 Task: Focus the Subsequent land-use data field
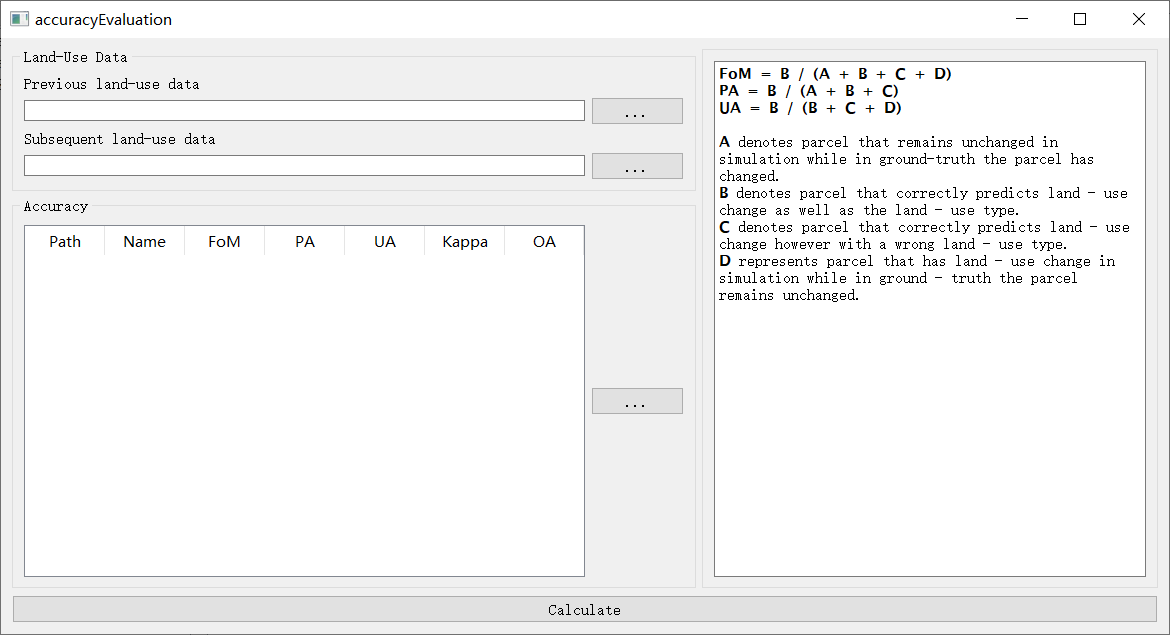pos(304,166)
